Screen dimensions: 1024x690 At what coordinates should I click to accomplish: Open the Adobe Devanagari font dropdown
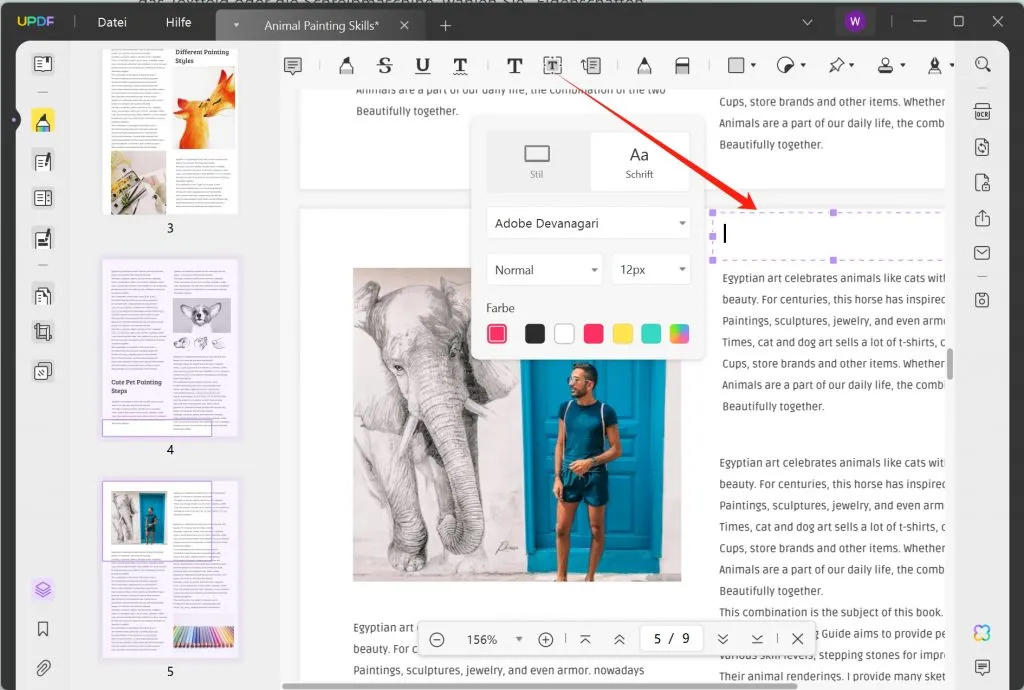[588, 222]
